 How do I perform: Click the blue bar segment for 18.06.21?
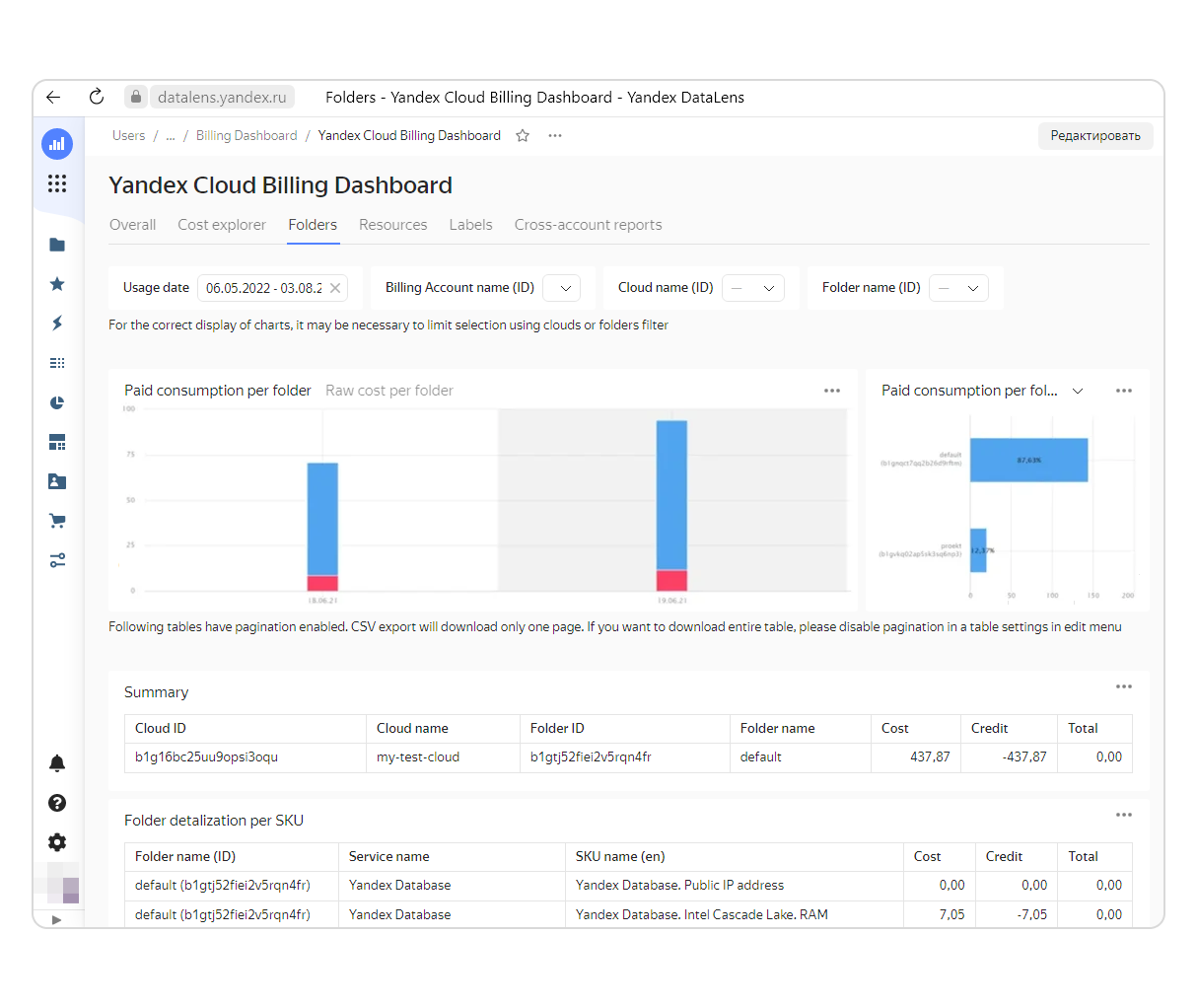(322, 519)
